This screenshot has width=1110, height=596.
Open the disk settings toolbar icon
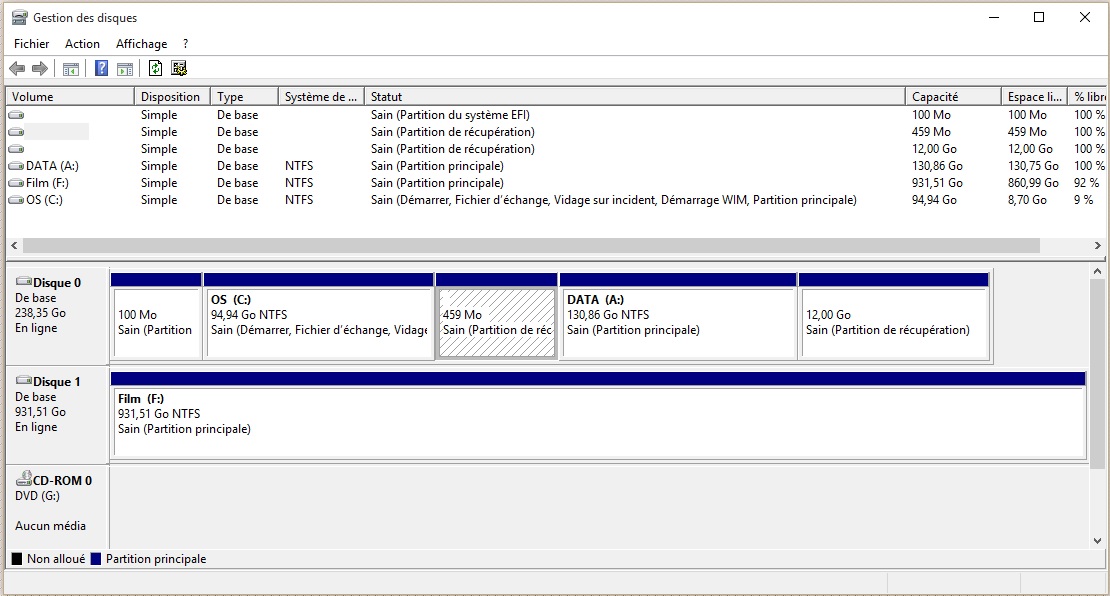click(x=179, y=69)
